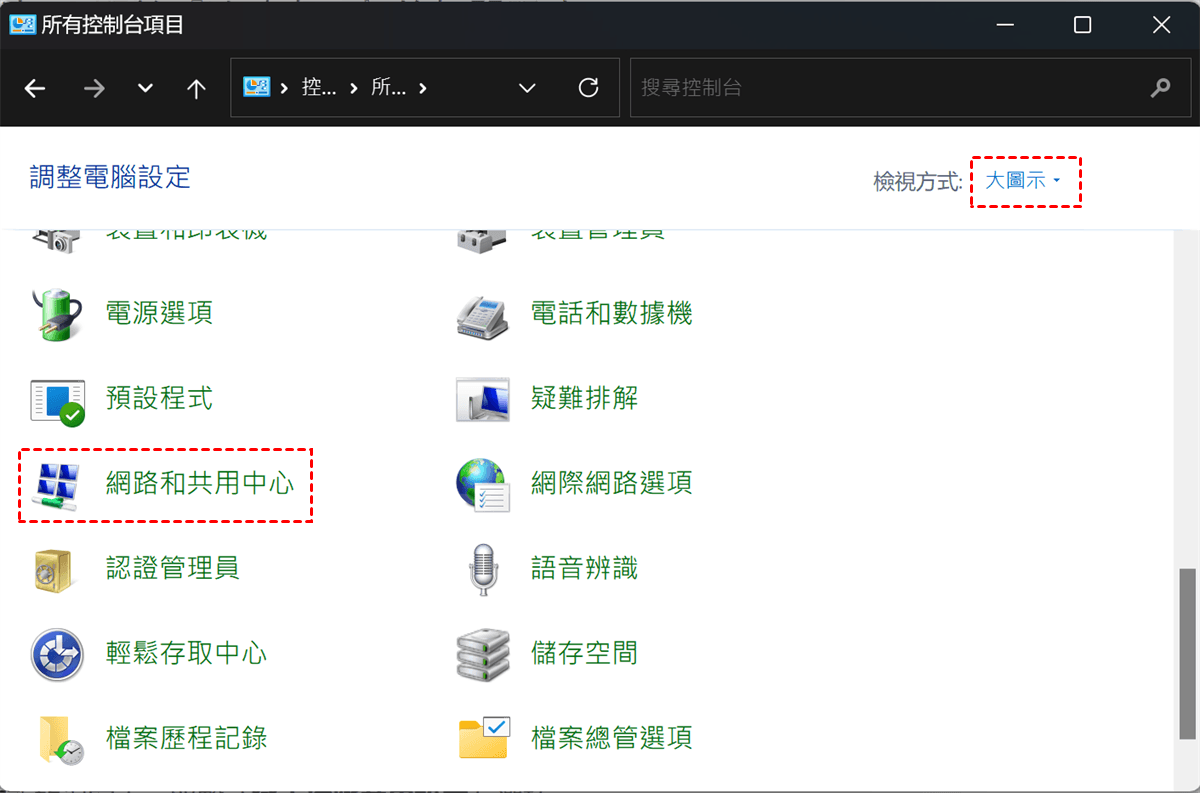Viewport: 1200px width, 793px height.
Task: Go back using the back arrow
Action: pyautogui.click(x=35, y=88)
